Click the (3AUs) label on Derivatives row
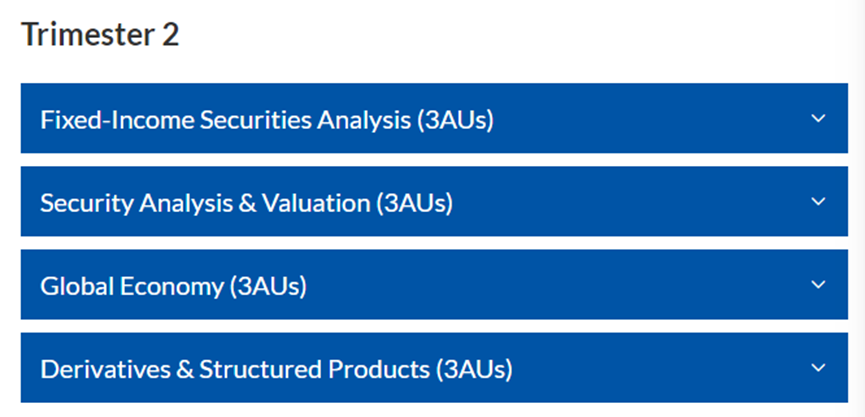This screenshot has height=417, width=865. pyautogui.click(x=474, y=369)
